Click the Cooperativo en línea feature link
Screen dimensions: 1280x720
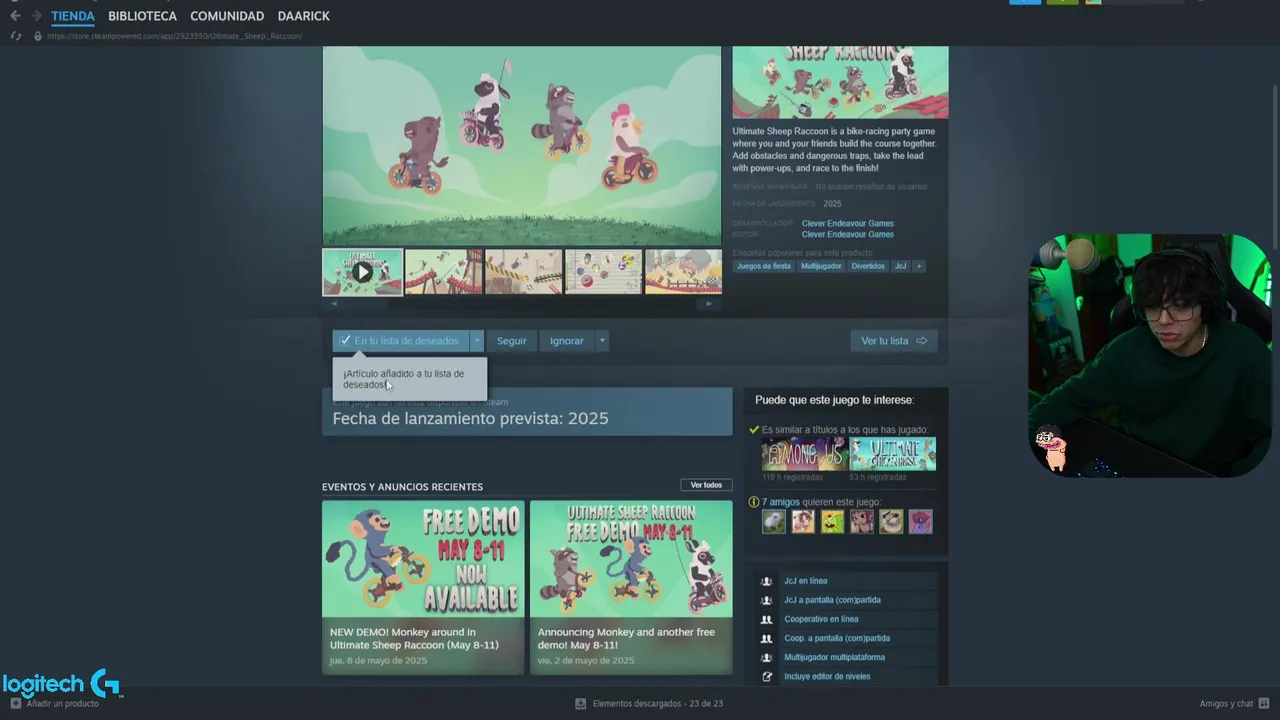pyautogui.click(x=821, y=619)
